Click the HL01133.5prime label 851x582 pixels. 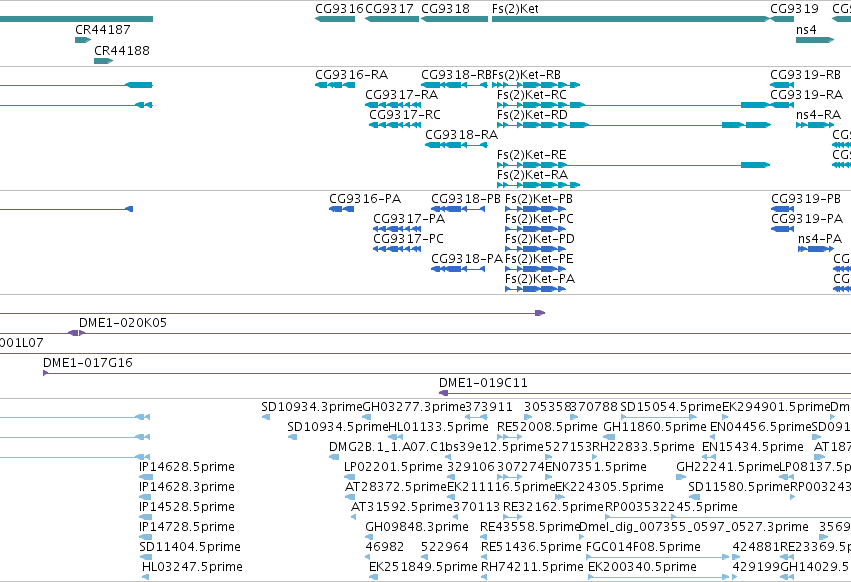439,427
